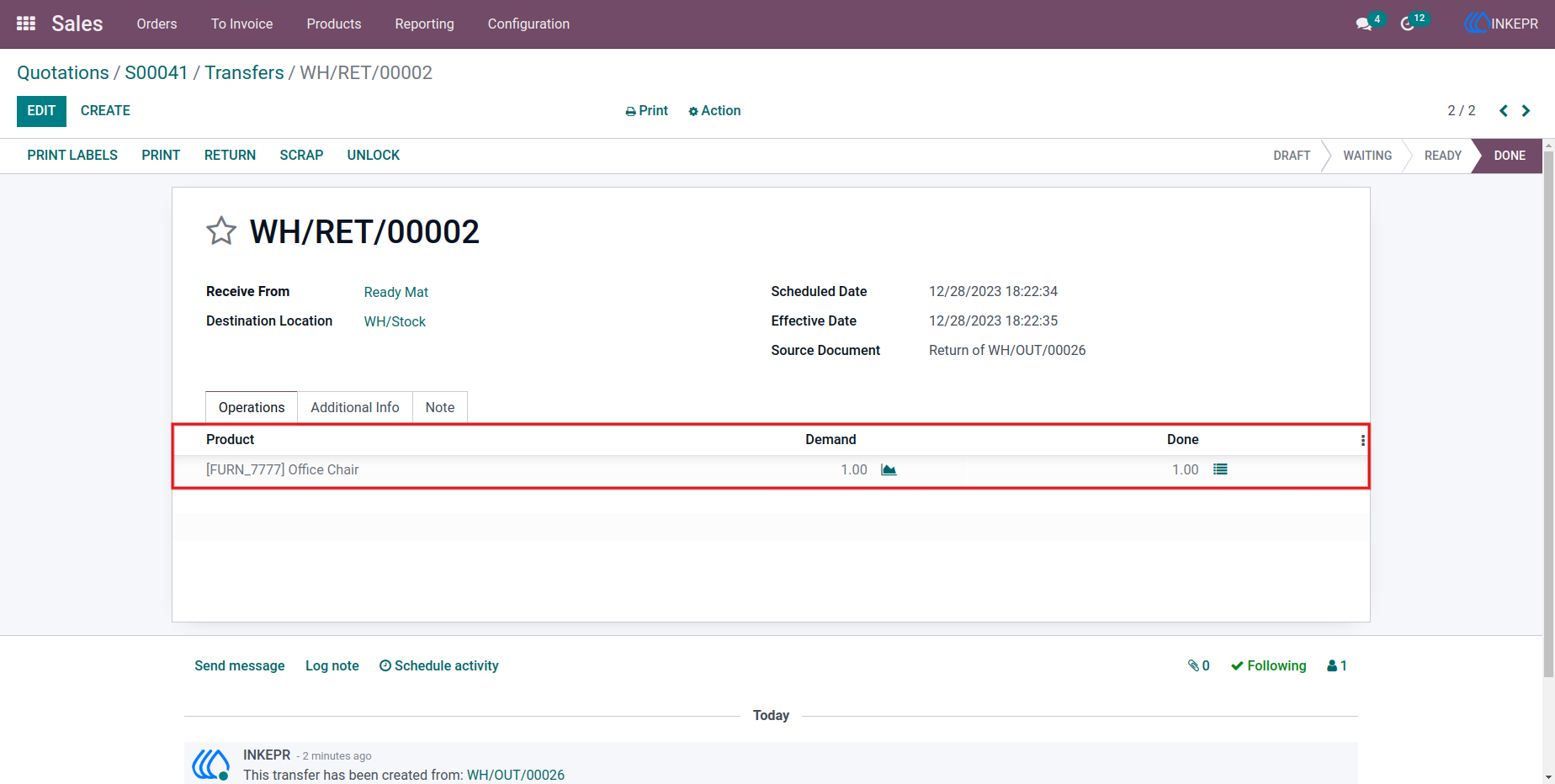Open the activities clock icon
1555x784 pixels.
1408,24
